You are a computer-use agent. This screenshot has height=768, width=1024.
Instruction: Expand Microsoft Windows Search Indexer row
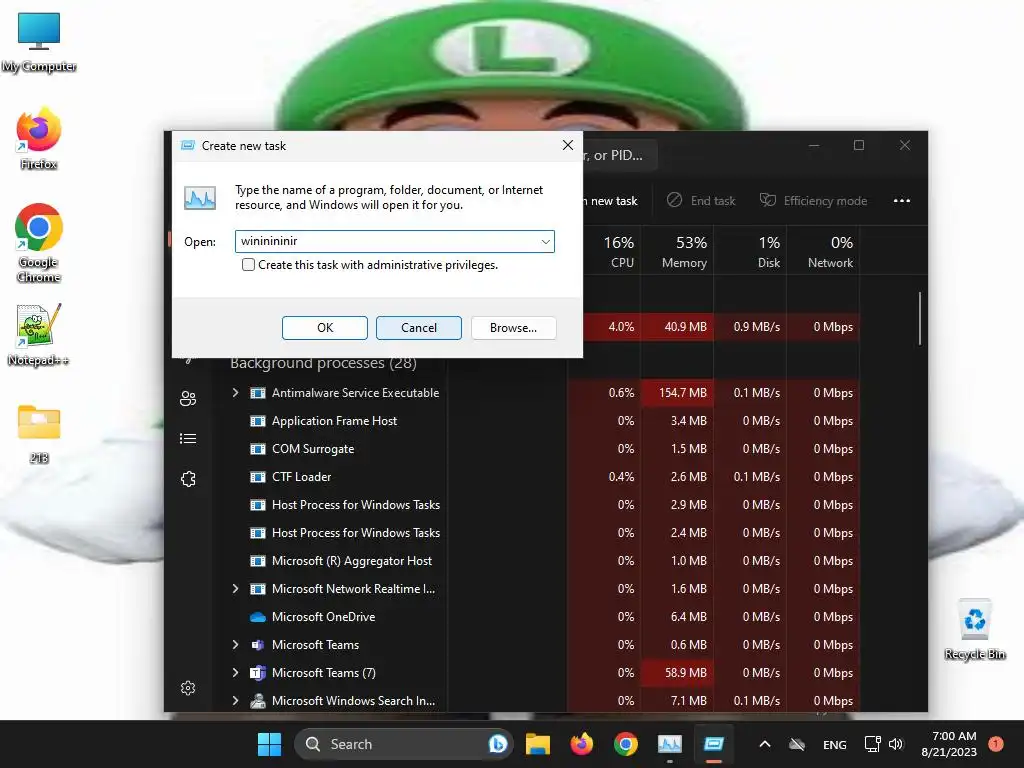coord(235,701)
